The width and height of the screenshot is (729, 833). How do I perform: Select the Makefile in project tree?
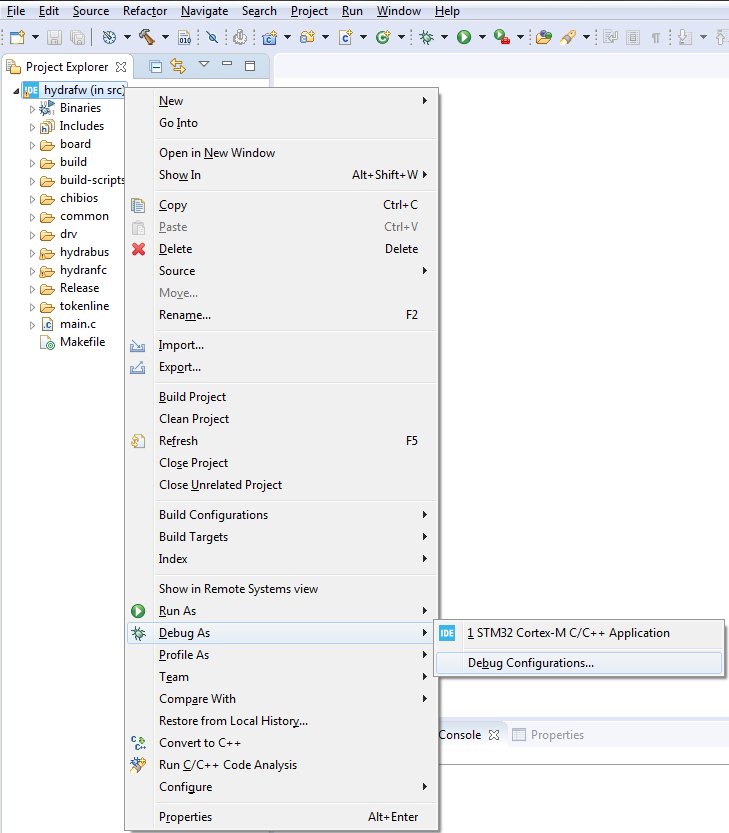(x=82, y=342)
